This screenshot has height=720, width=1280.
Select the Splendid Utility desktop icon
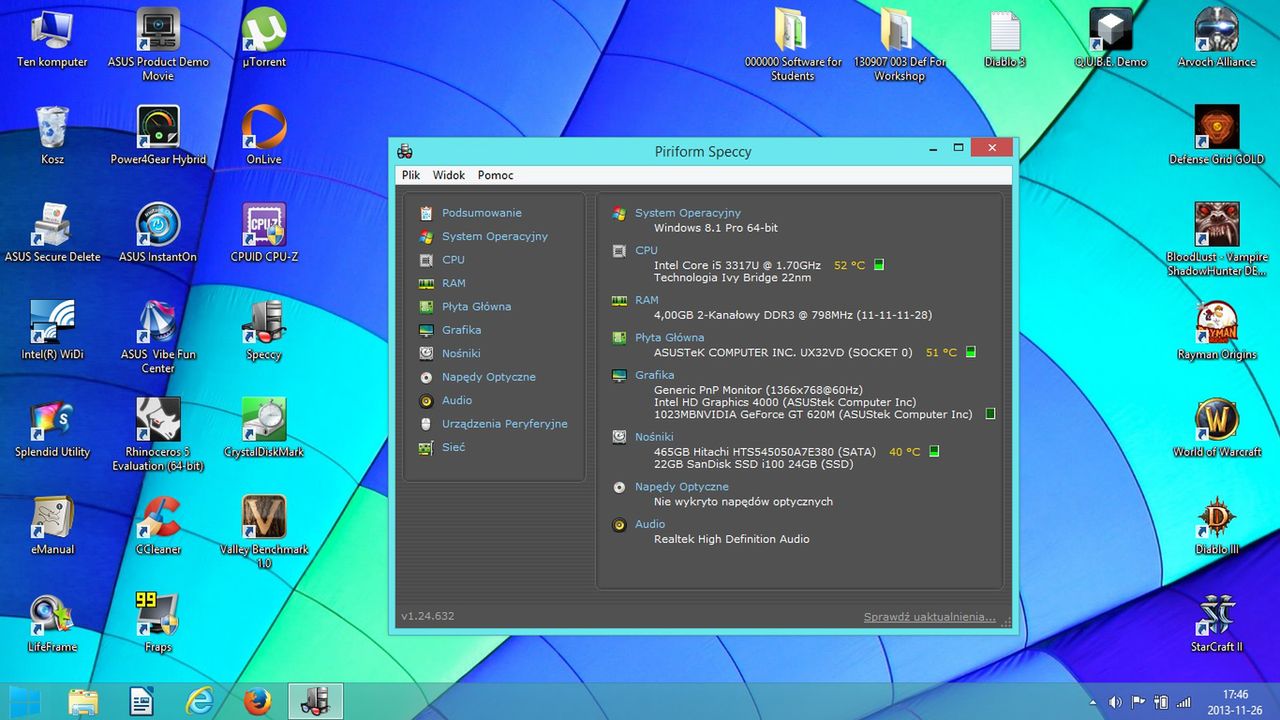click(x=52, y=428)
